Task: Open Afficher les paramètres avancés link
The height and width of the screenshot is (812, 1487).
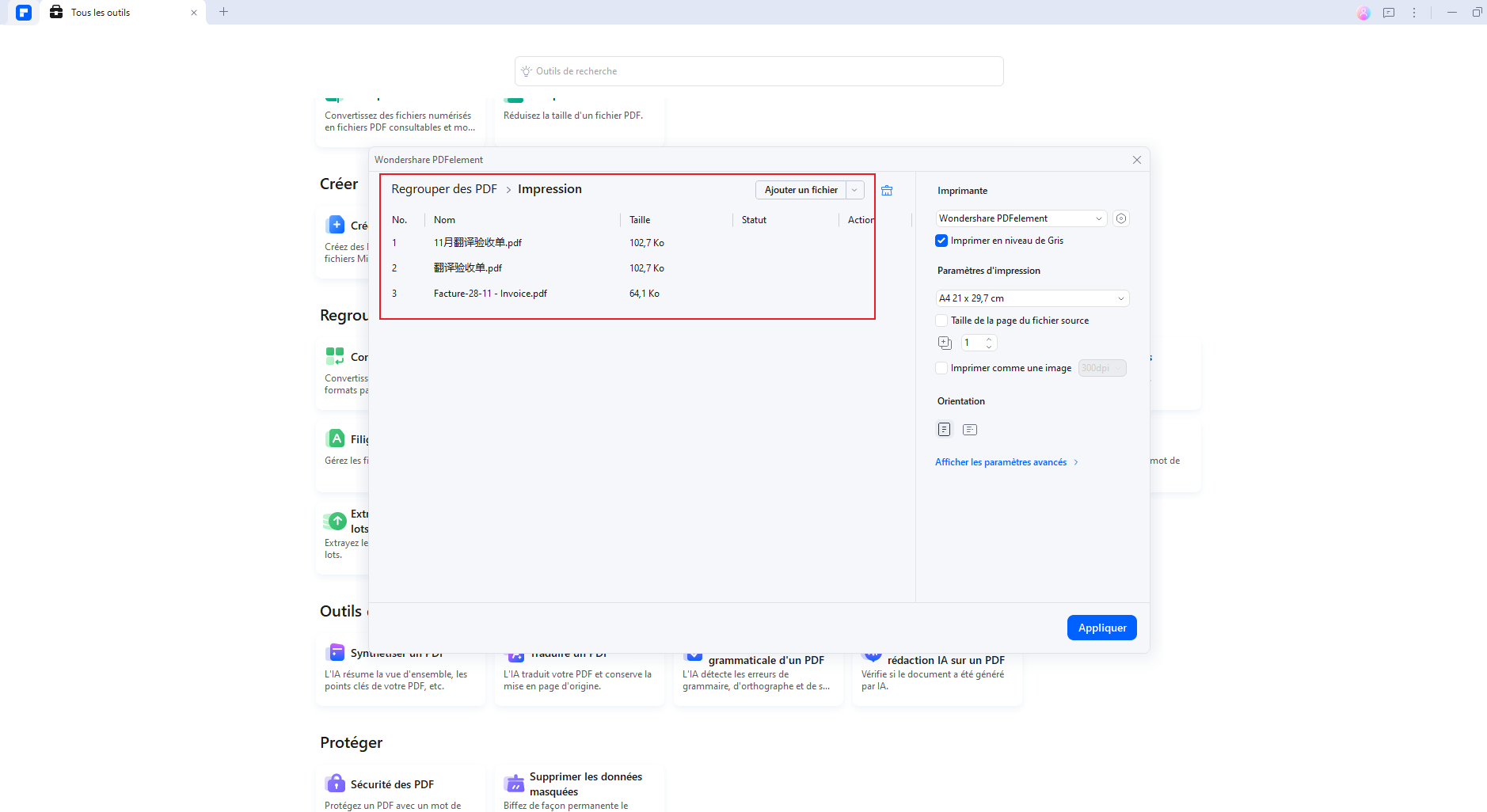Action: click(x=1001, y=462)
